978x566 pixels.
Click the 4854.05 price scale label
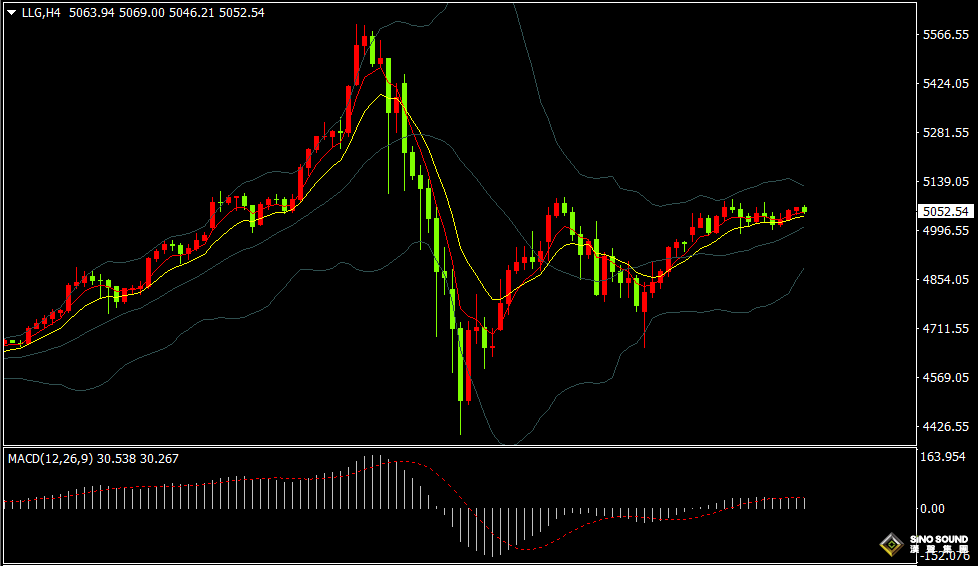945,280
